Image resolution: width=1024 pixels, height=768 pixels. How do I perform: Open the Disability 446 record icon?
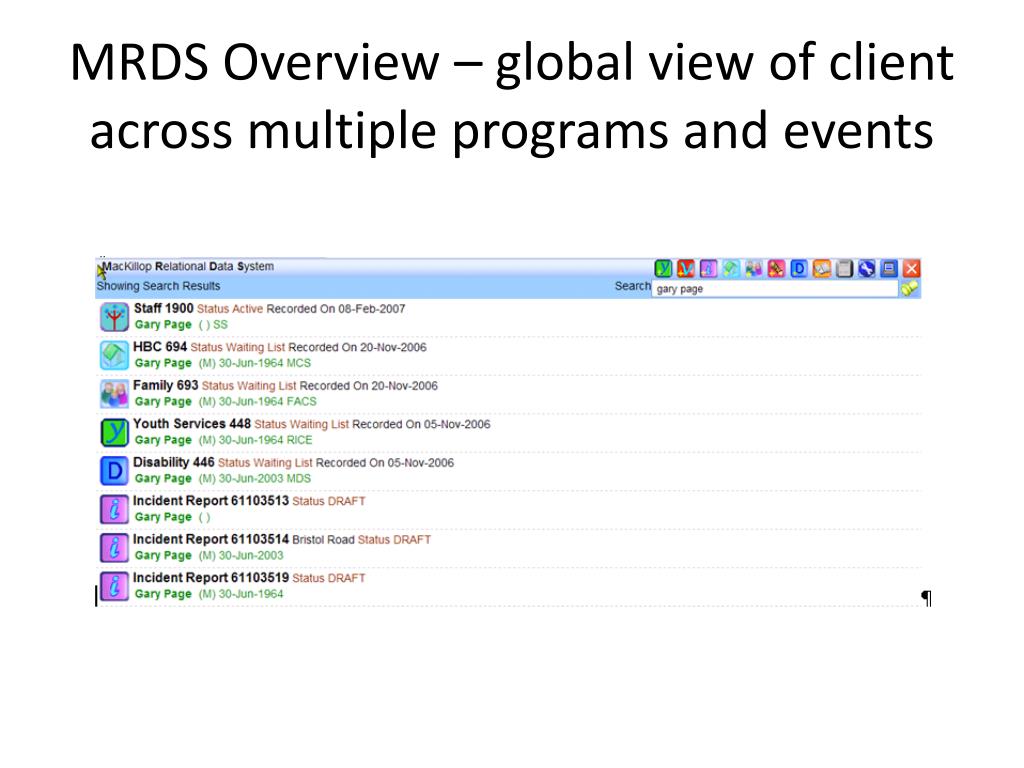coord(114,472)
